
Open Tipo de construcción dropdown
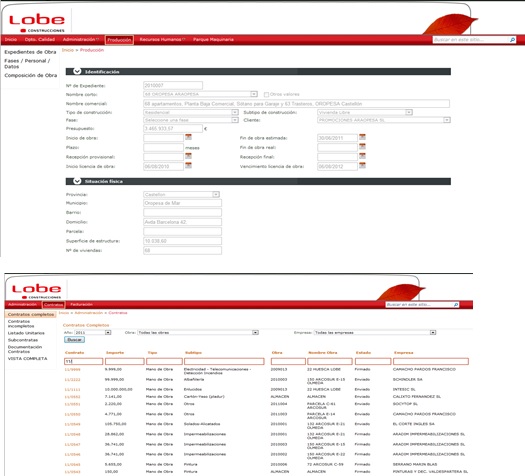coord(235,112)
